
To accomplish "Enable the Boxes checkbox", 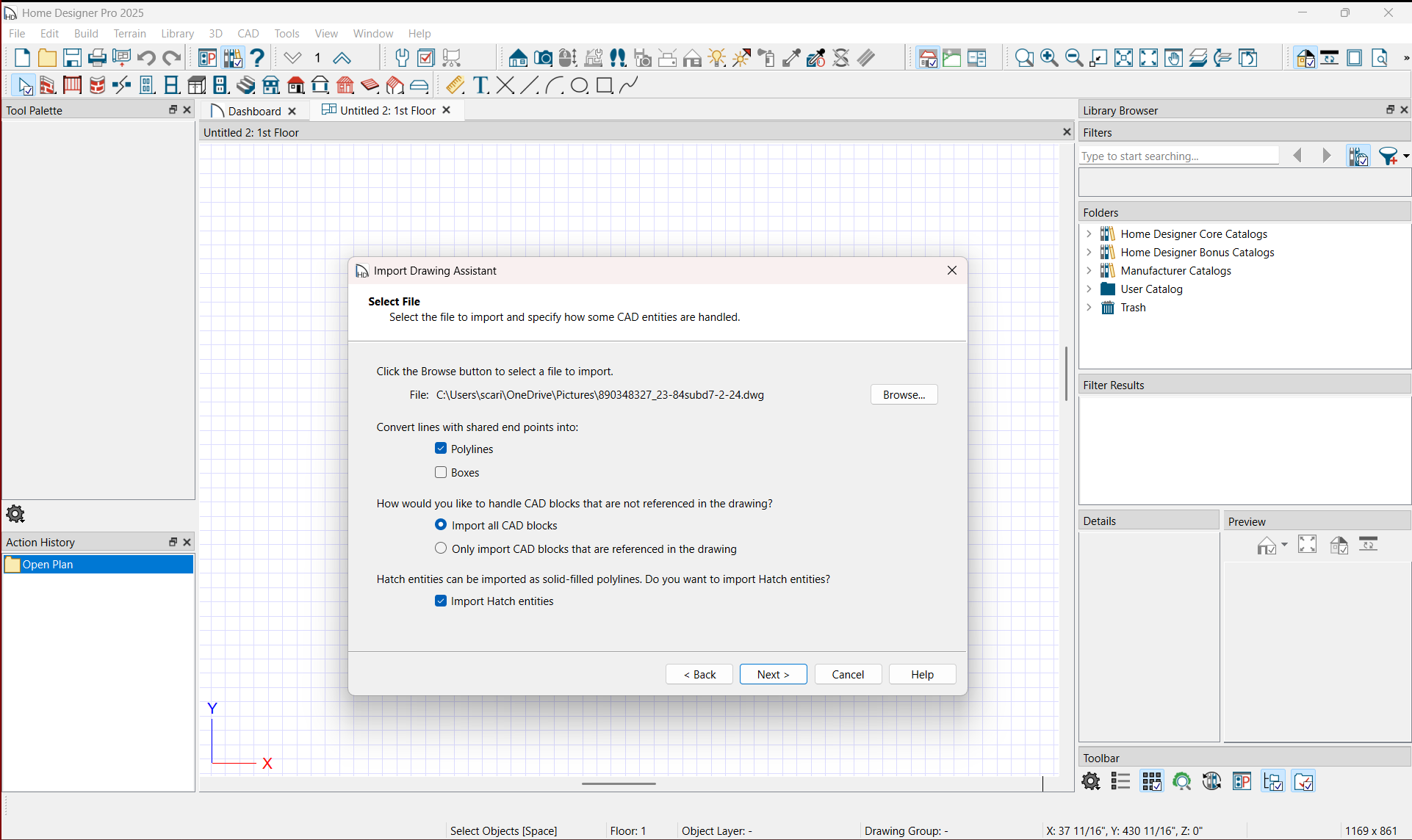I will (441, 472).
